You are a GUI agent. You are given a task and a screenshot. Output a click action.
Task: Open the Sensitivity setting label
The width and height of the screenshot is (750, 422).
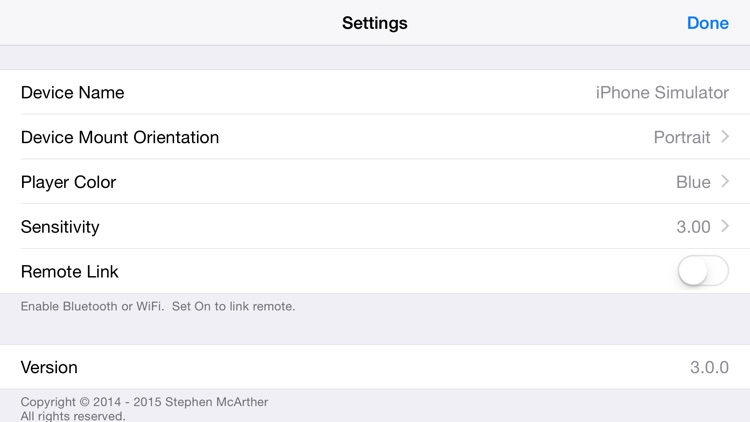[x=60, y=227]
